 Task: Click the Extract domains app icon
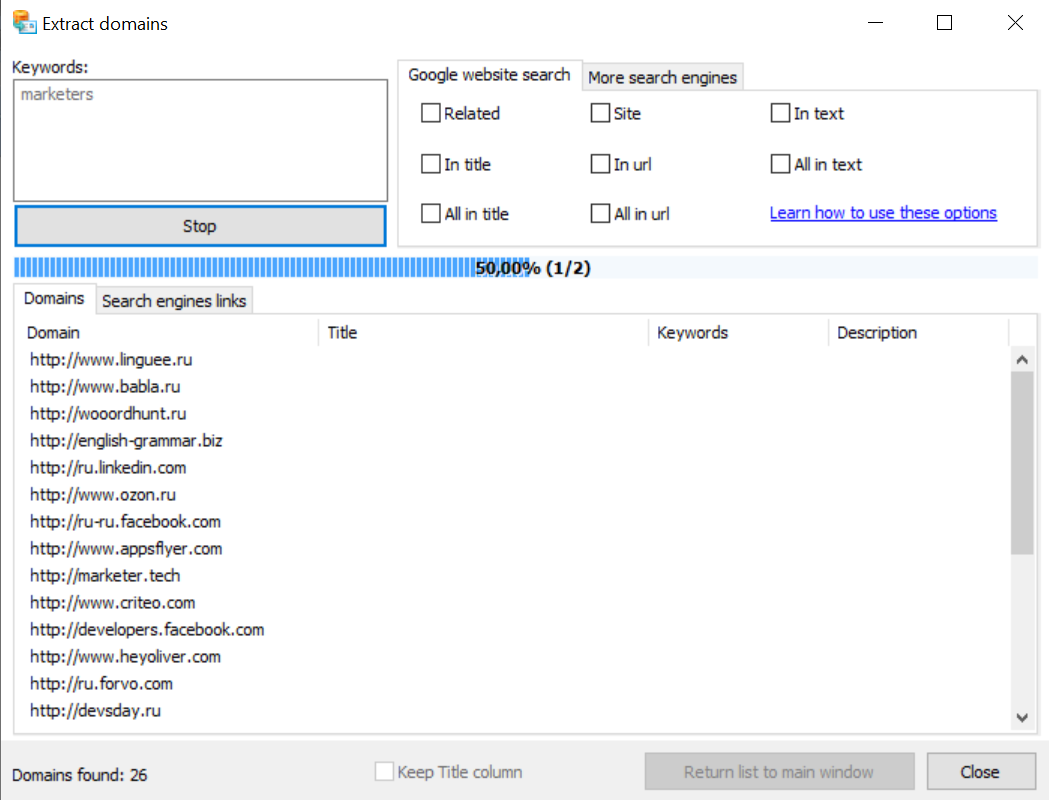click(x=24, y=22)
